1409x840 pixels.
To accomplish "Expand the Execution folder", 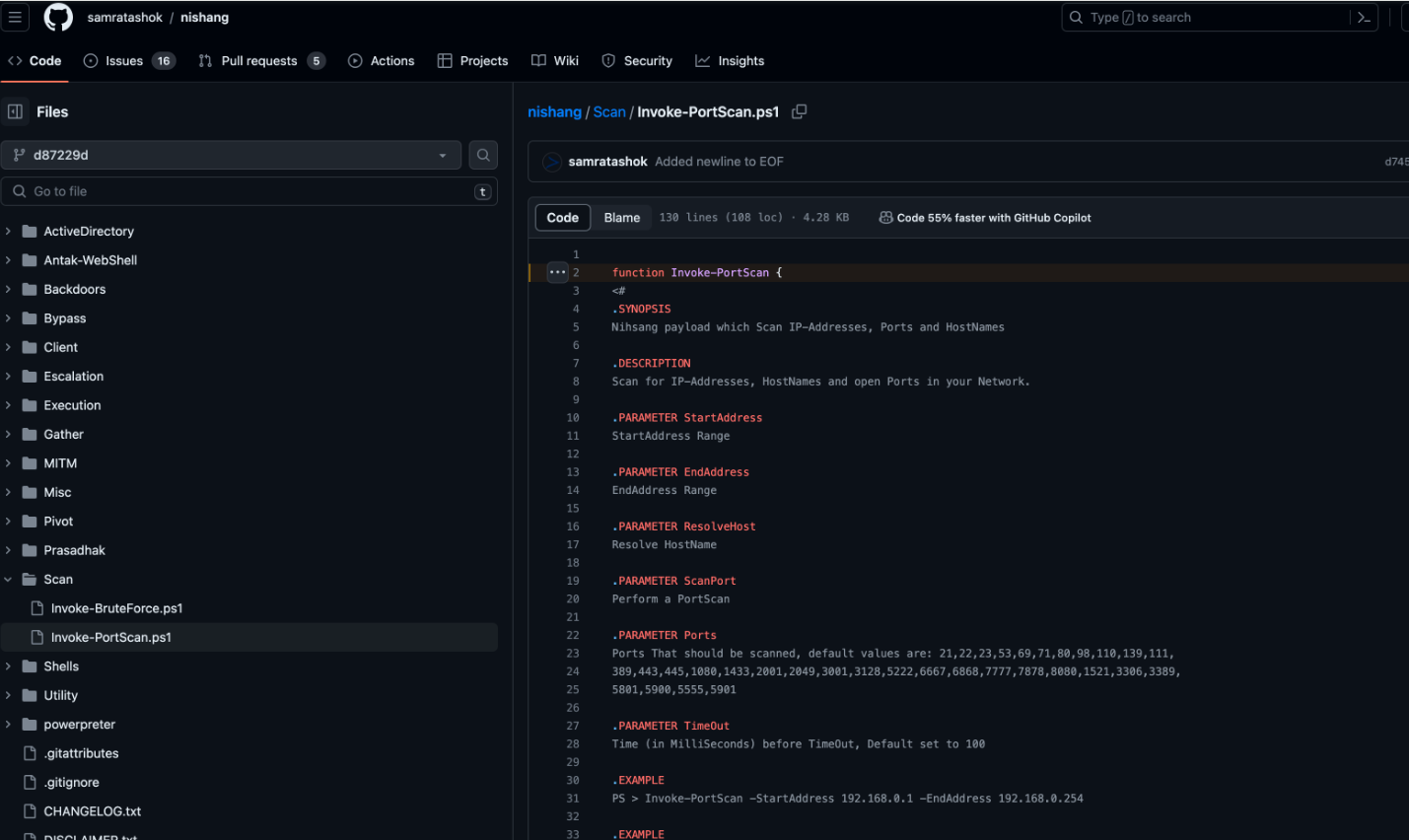I will click(x=8, y=405).
